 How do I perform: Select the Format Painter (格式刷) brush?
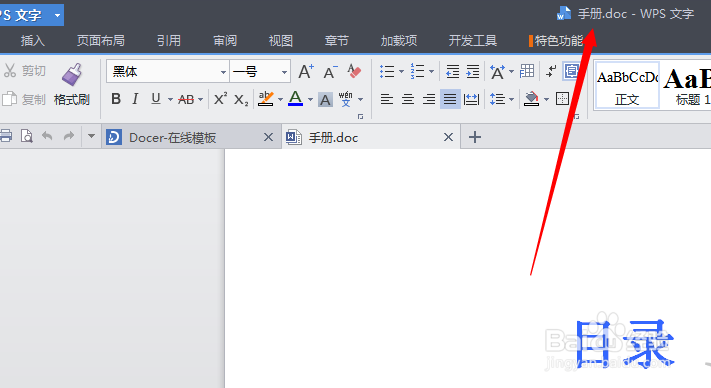coord(72,84)
